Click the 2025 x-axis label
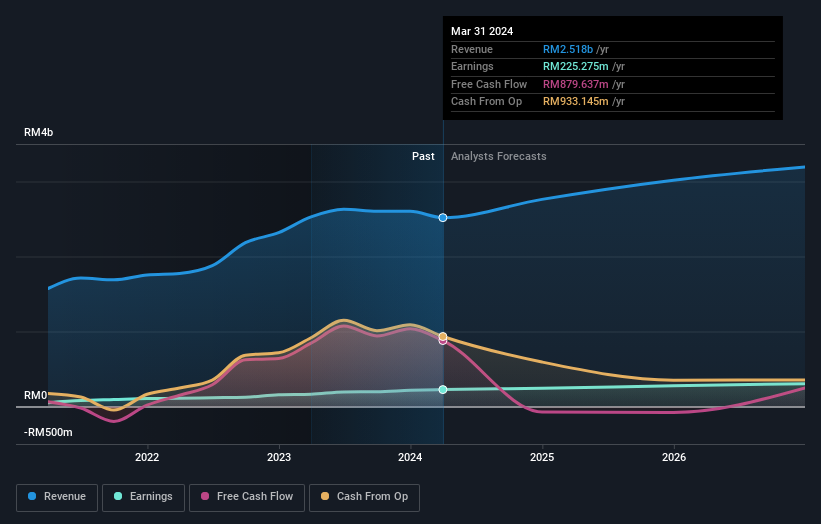This screenshot has height=524, width=821. point(542,457)
